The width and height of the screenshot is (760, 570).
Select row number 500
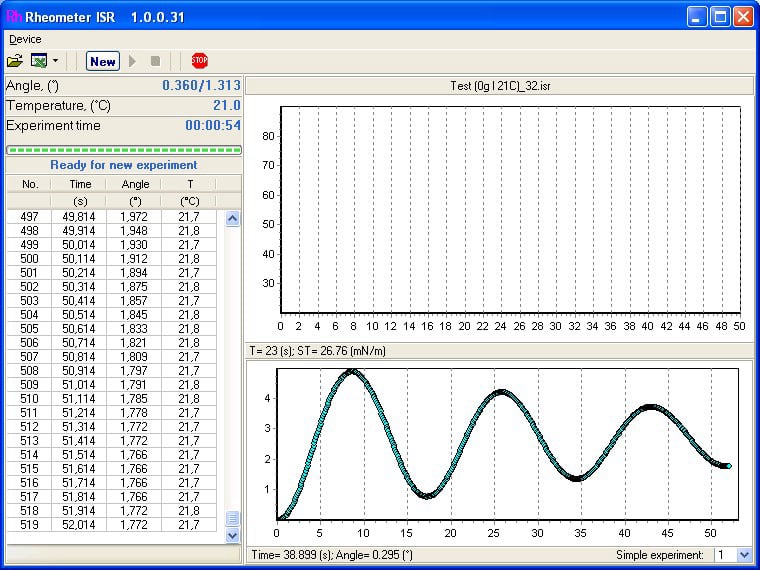(29, 259)
